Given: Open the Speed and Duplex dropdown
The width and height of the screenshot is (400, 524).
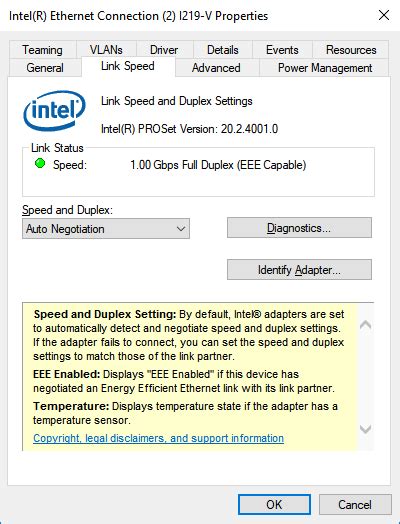Looking at the screenshot, I should 106,229.
